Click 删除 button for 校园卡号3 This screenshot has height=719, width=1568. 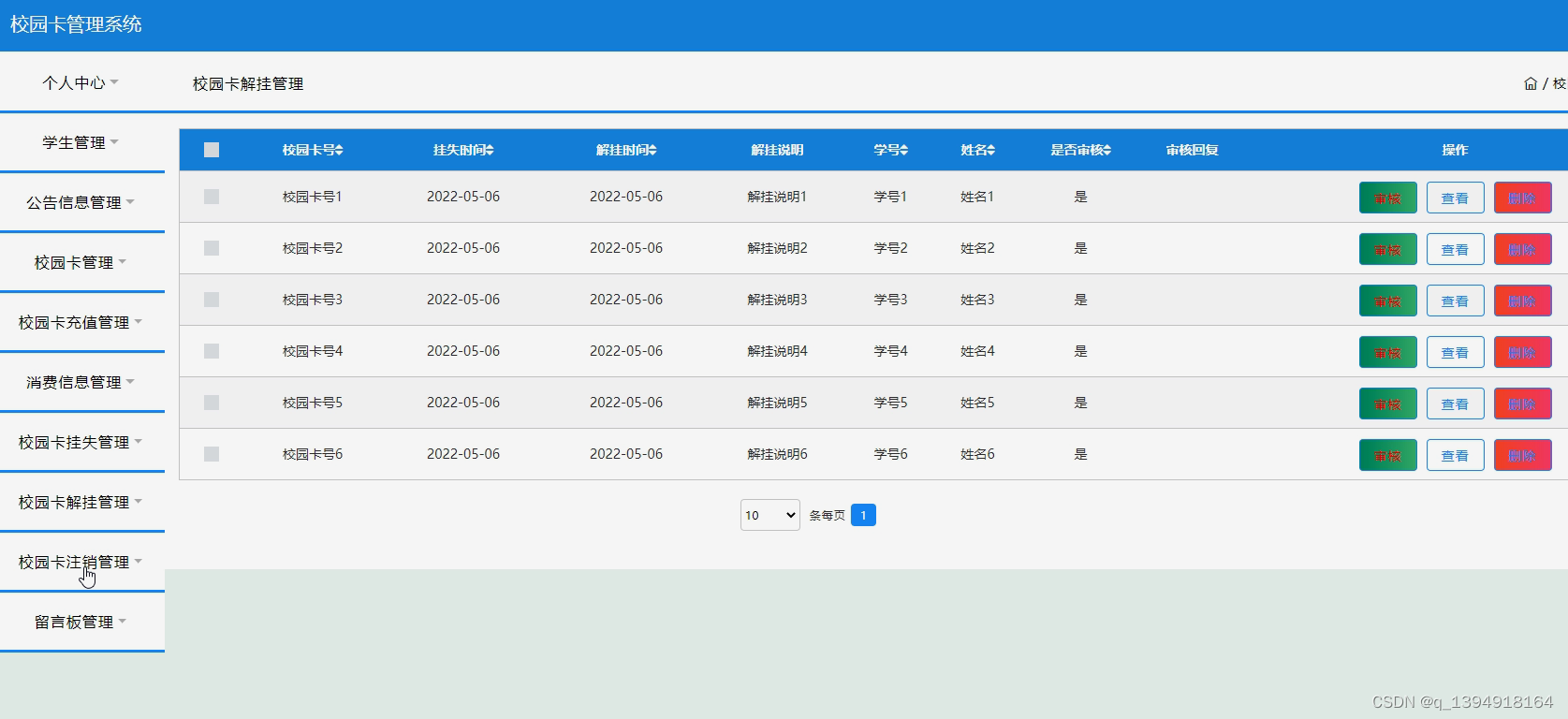(x=1522, y=301)
